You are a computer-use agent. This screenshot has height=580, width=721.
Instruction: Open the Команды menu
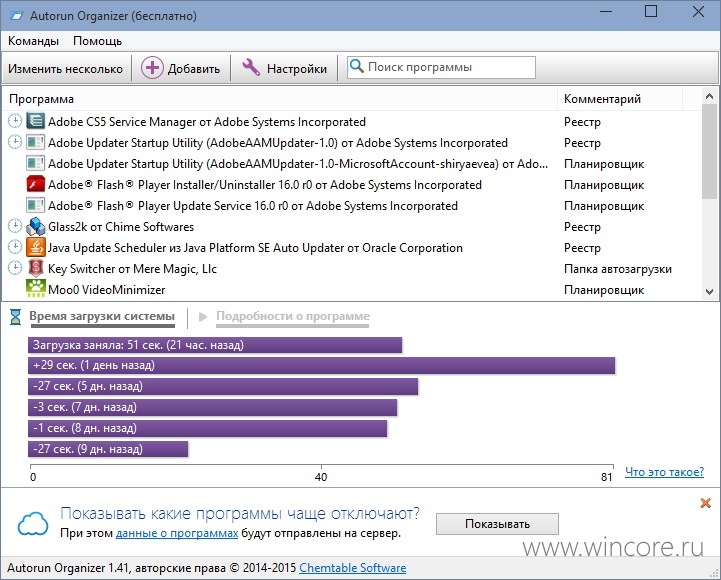(34, 41)
